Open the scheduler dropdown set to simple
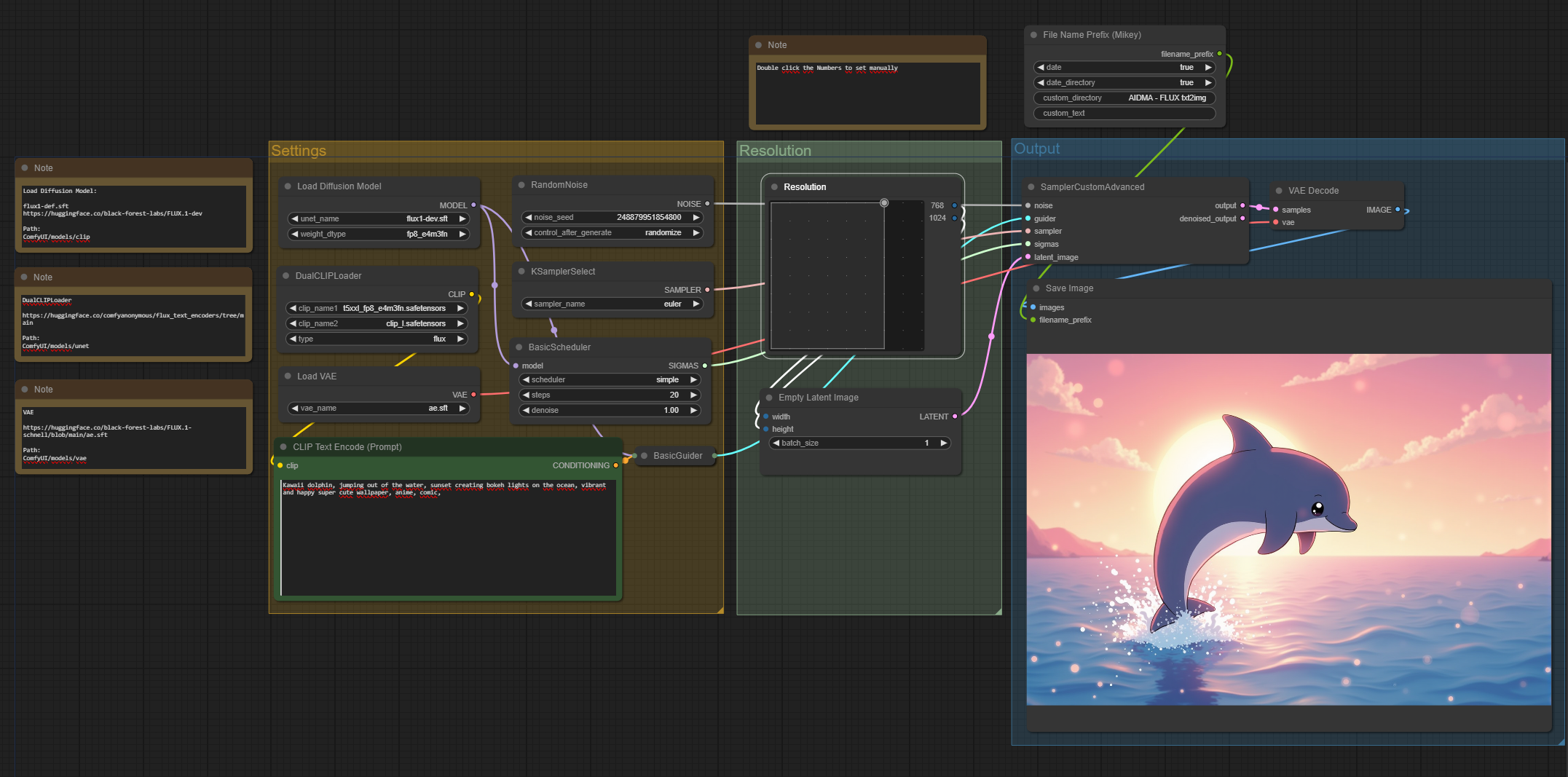The image size is (1568, 777). tap(610, 379)
